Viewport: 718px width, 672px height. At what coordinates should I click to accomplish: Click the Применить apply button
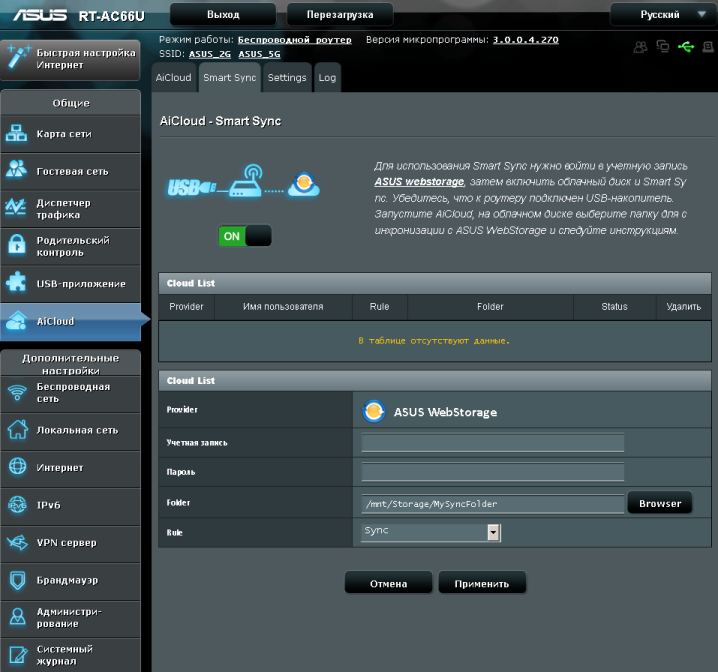pyautogui.click(x=482, y=583)
